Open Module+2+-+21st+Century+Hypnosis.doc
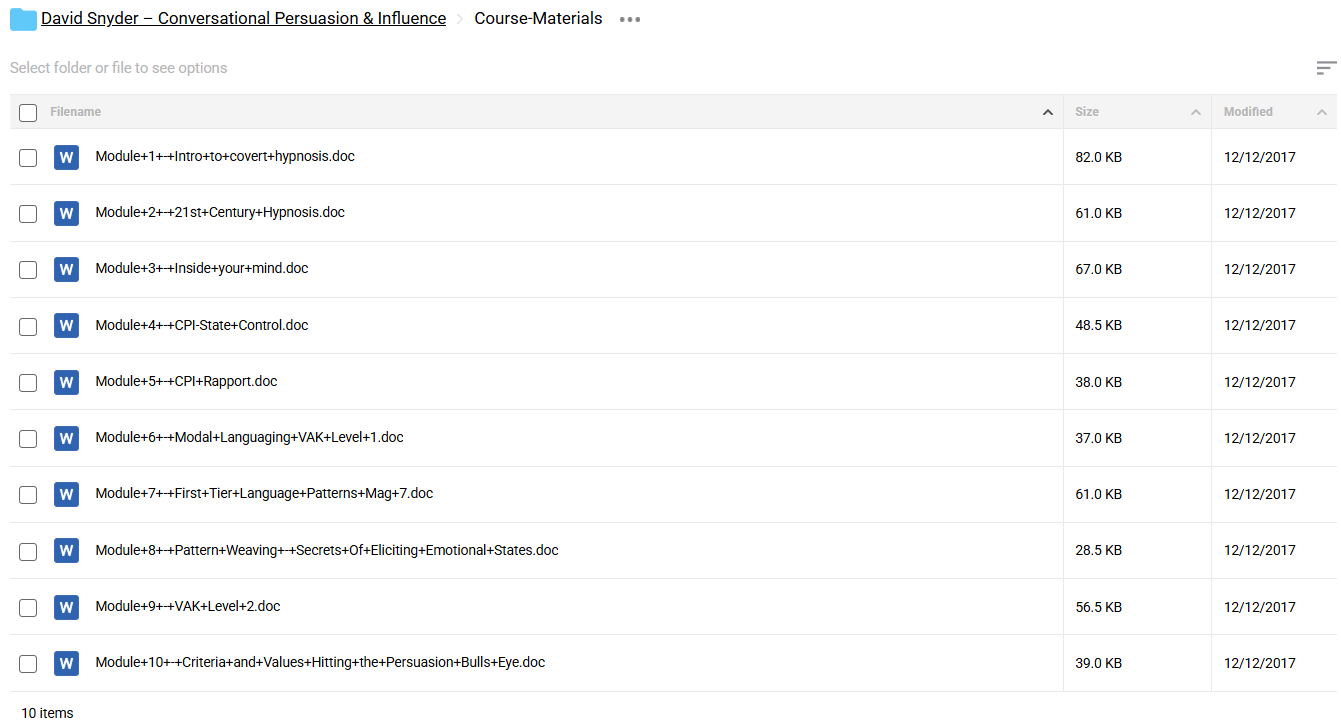Screen dimensions: 1341x724 (x=220, y=212)
